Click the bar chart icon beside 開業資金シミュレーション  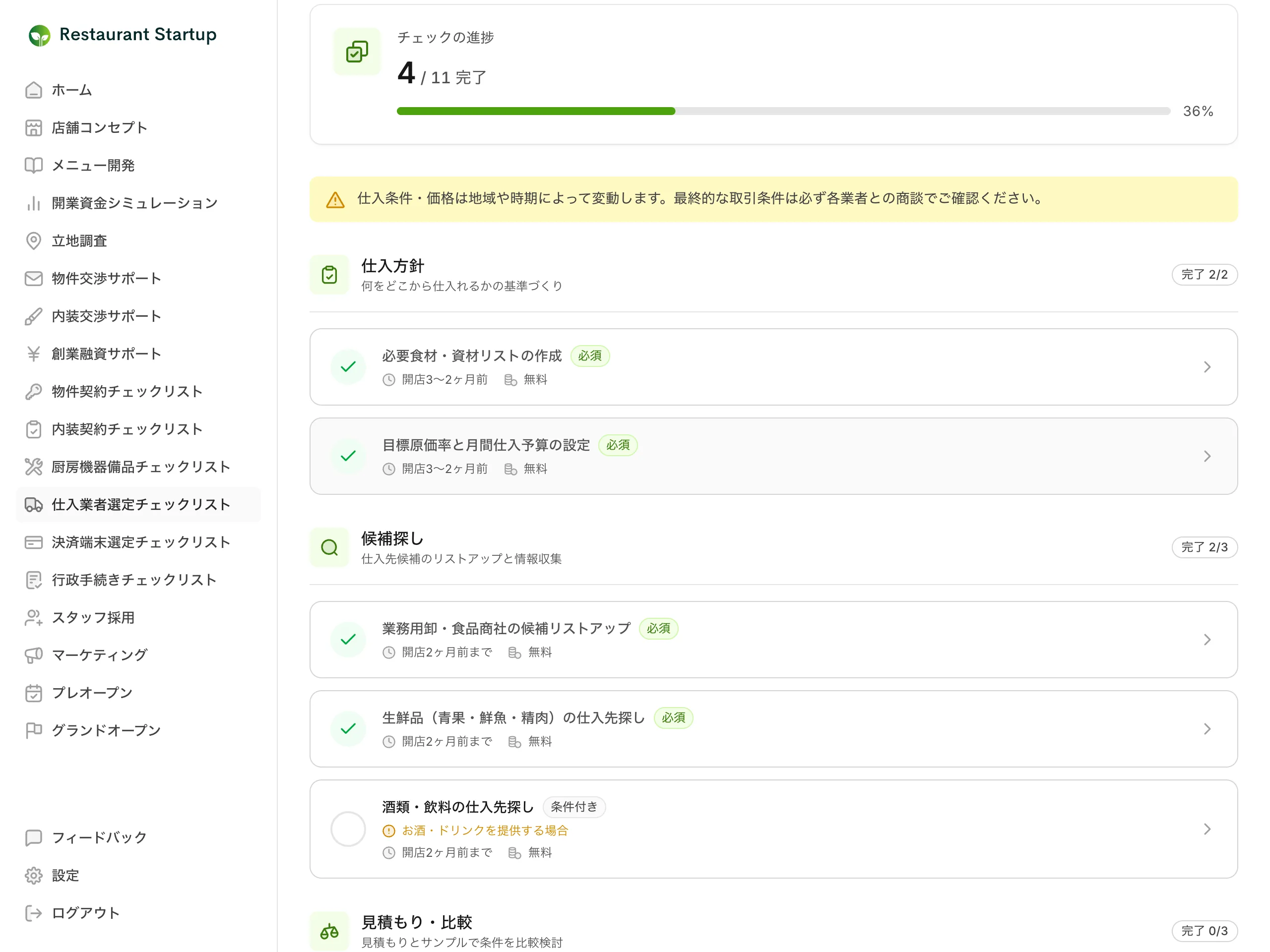(x=34, y=203)
